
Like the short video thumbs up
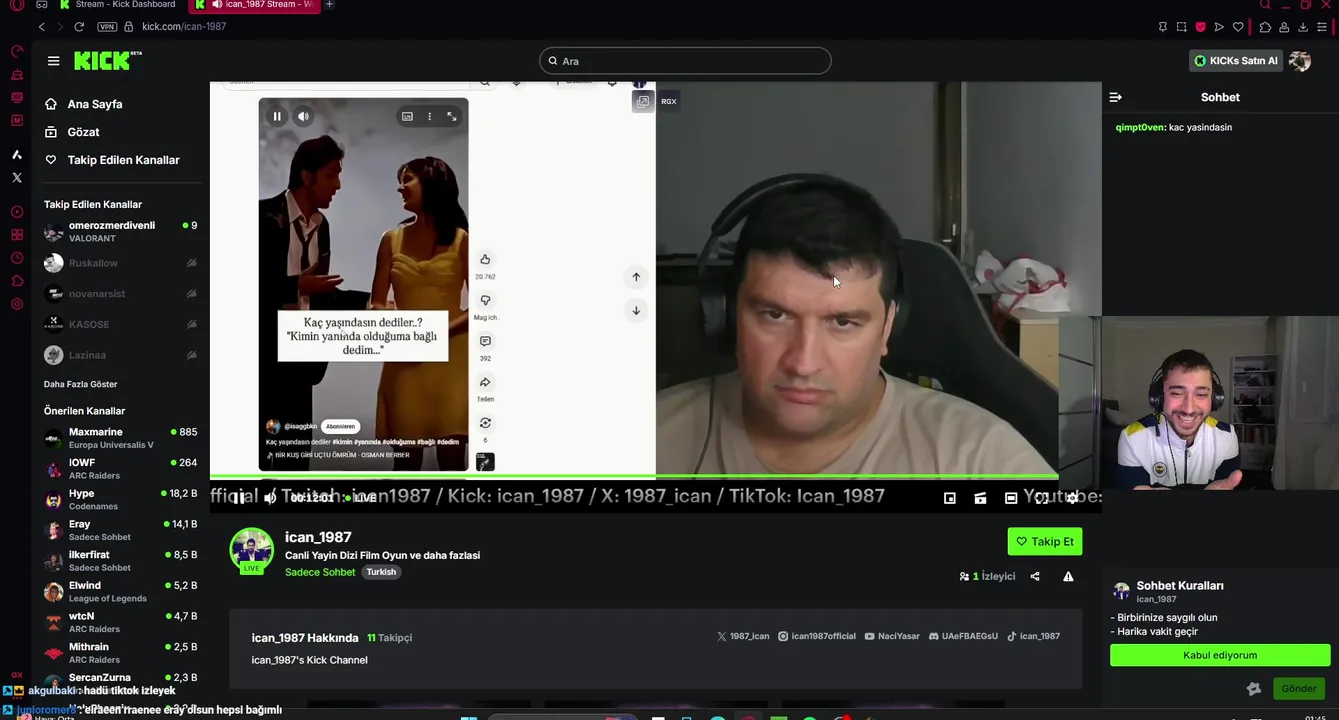tap(485, 259)
